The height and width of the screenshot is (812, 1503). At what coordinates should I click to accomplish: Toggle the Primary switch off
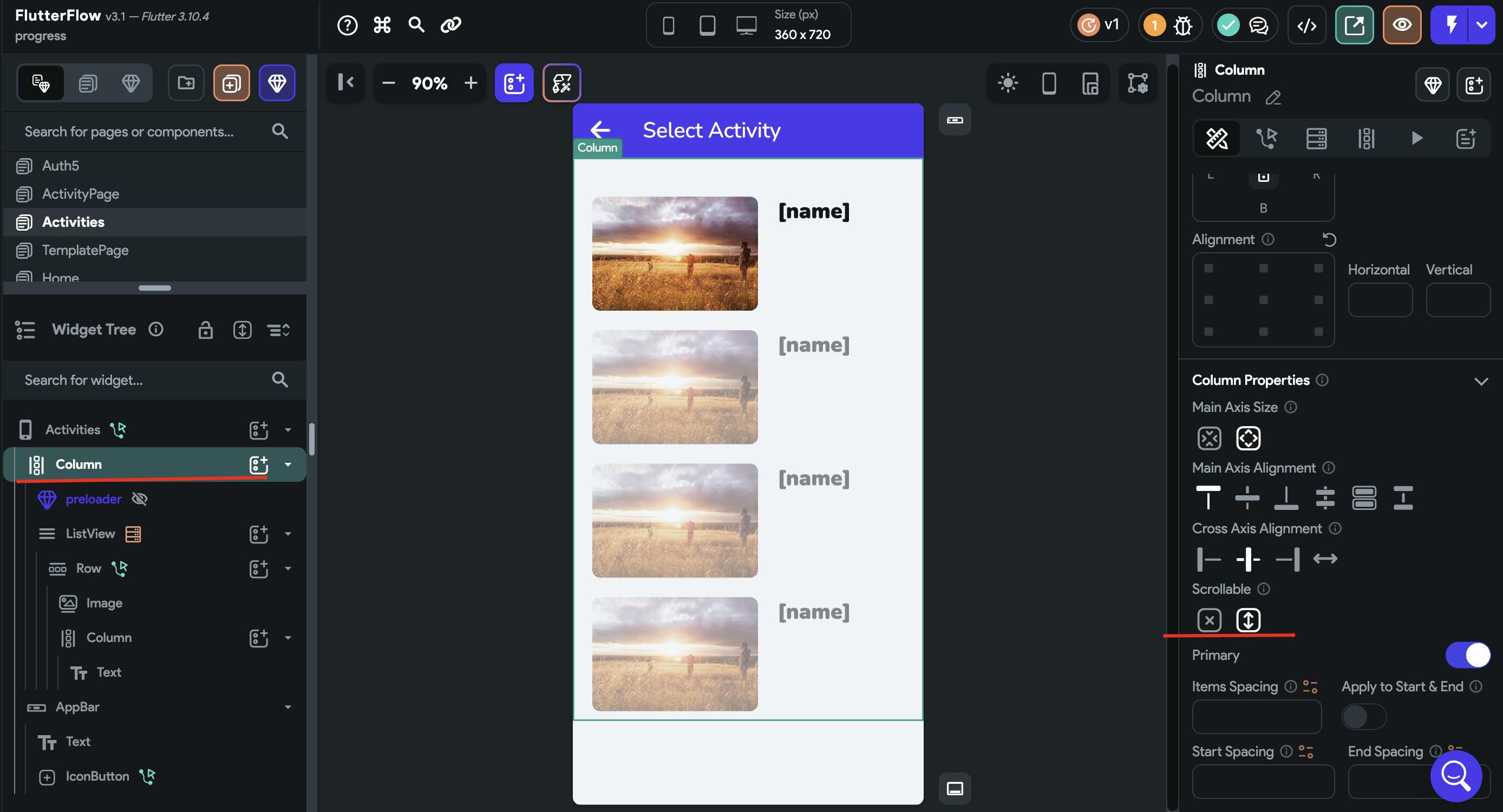1467,654
